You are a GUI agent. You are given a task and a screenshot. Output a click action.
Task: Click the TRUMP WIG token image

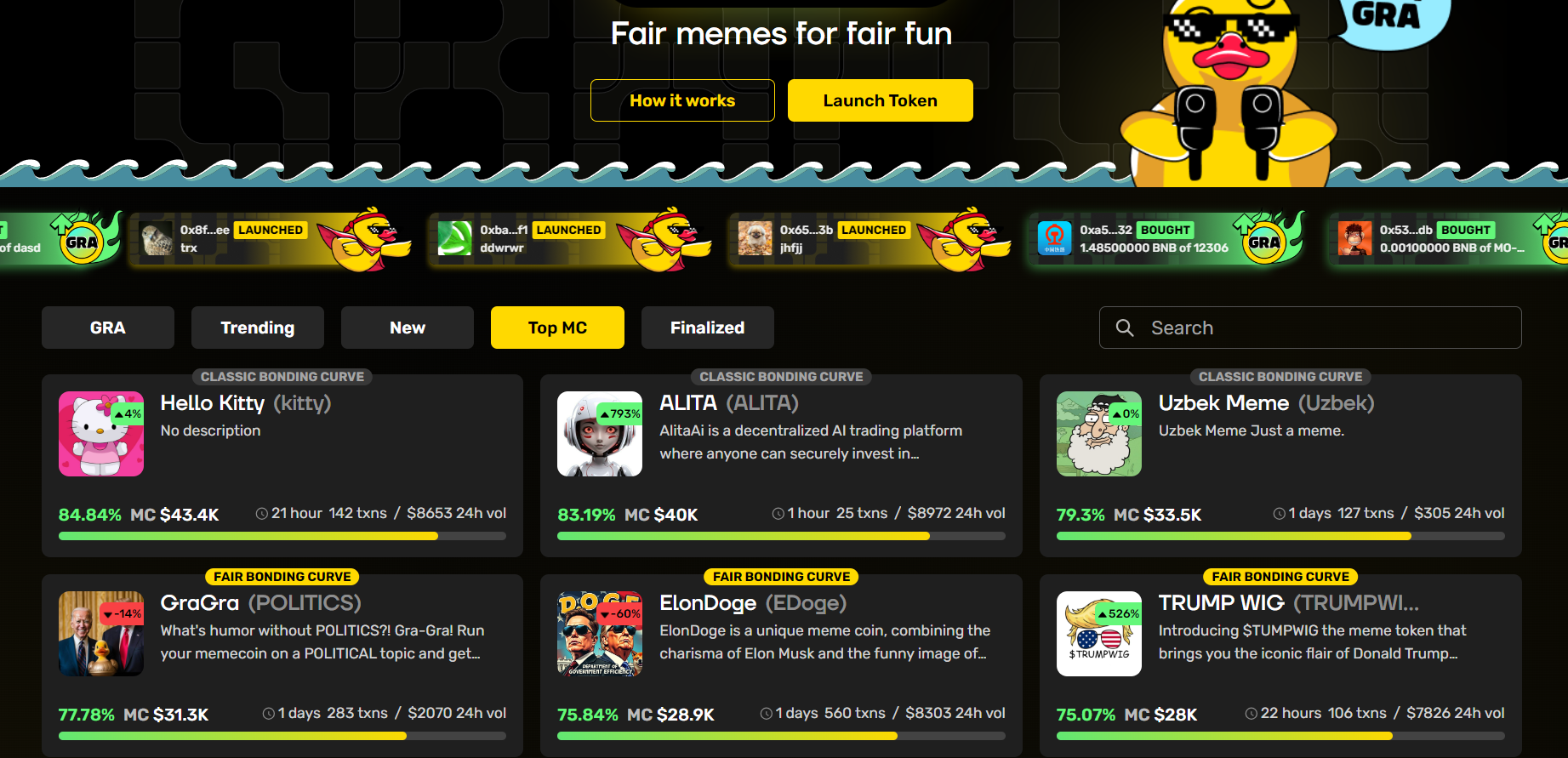1099,634
